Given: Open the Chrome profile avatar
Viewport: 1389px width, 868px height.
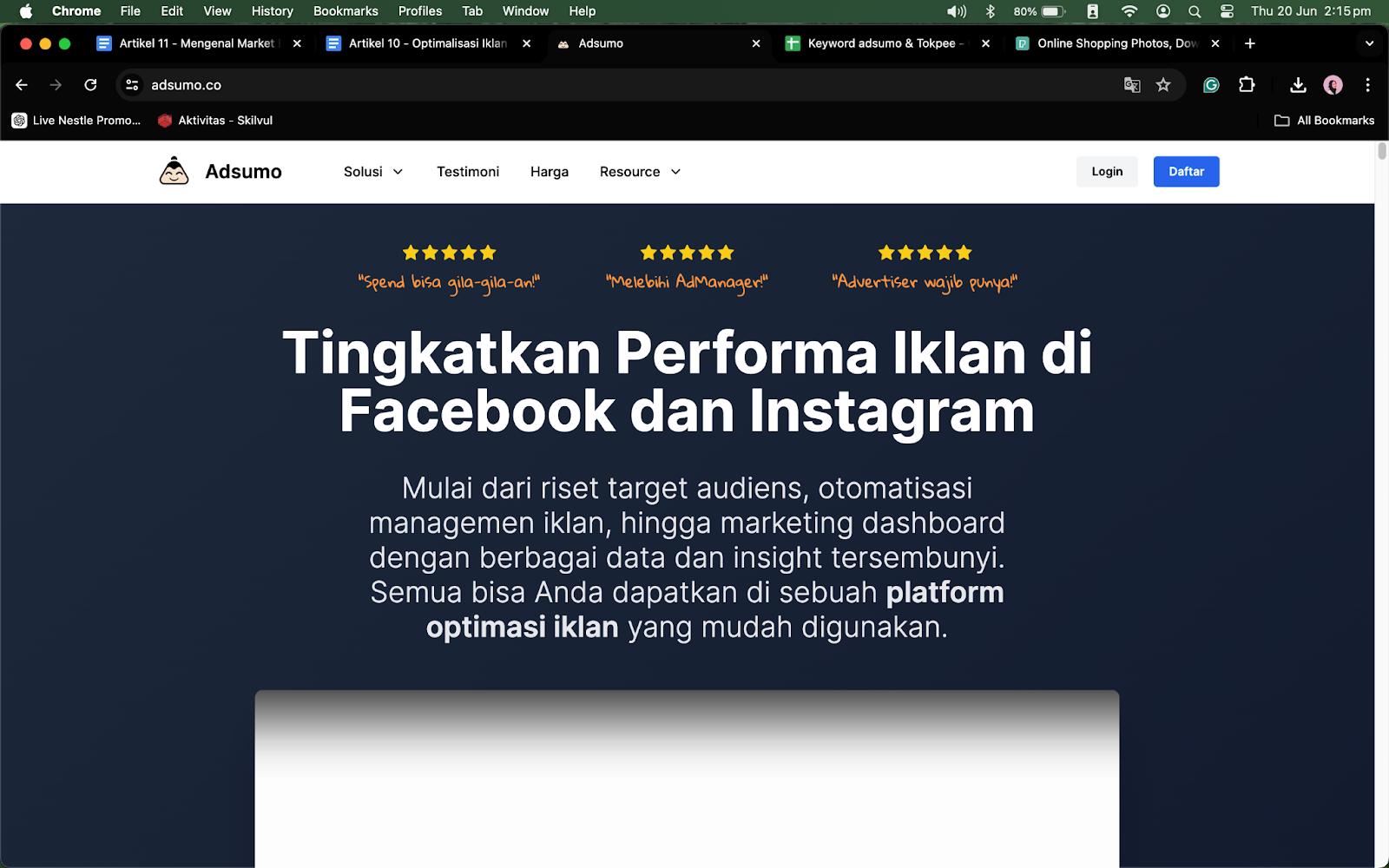Looking at the screenshot, I should pos(1333,85).
